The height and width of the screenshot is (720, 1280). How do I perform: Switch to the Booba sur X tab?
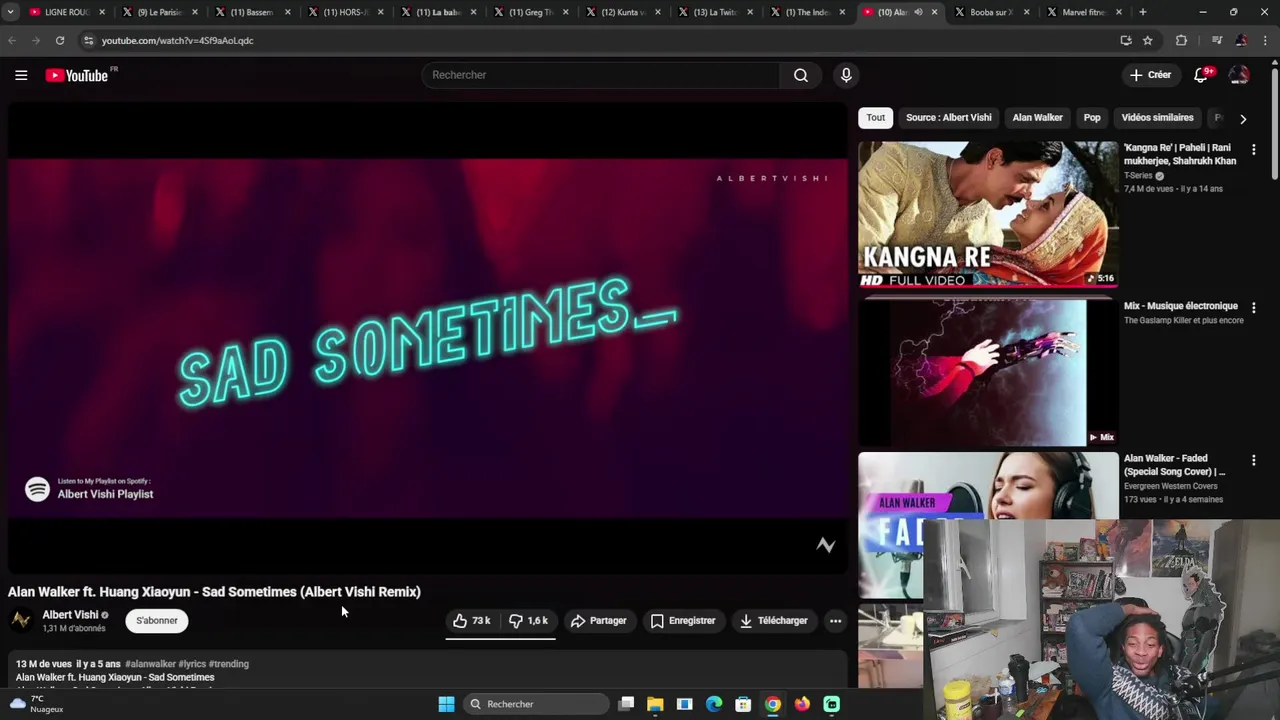pos(991,12)
